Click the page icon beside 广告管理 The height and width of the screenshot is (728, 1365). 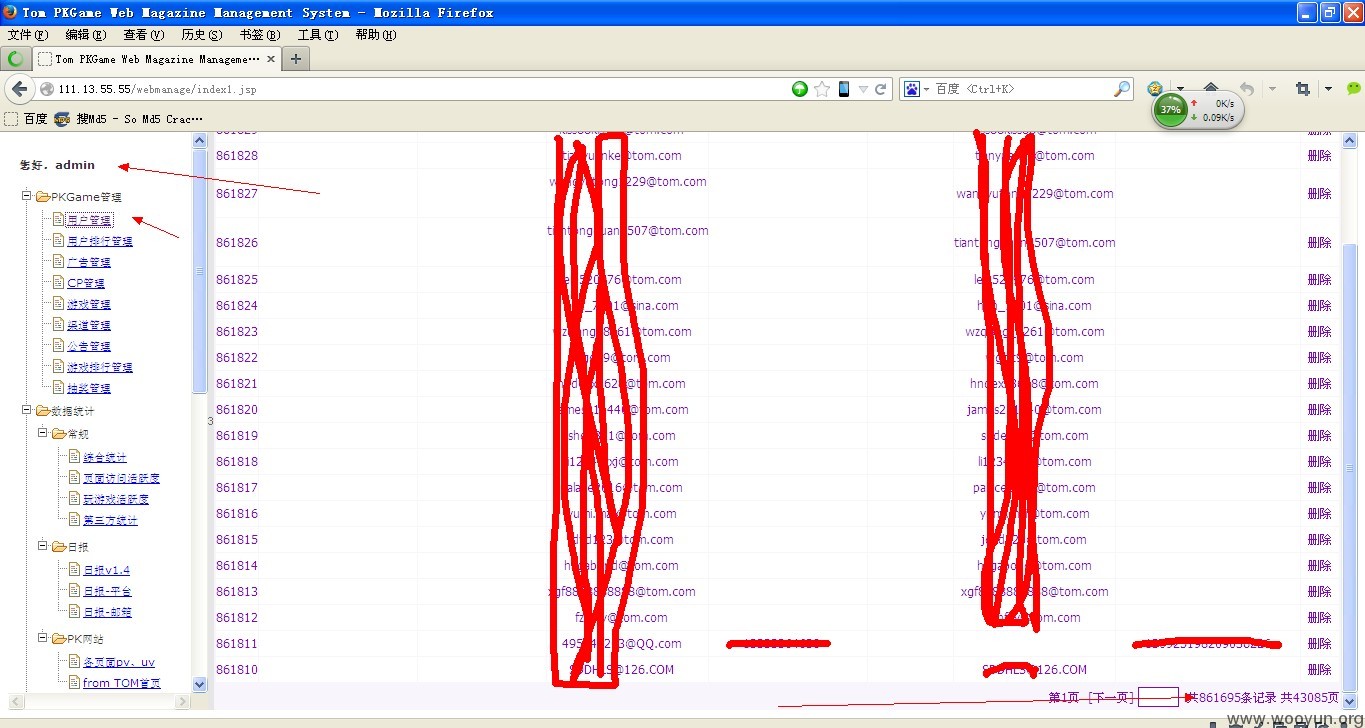(x=58, y=261)
